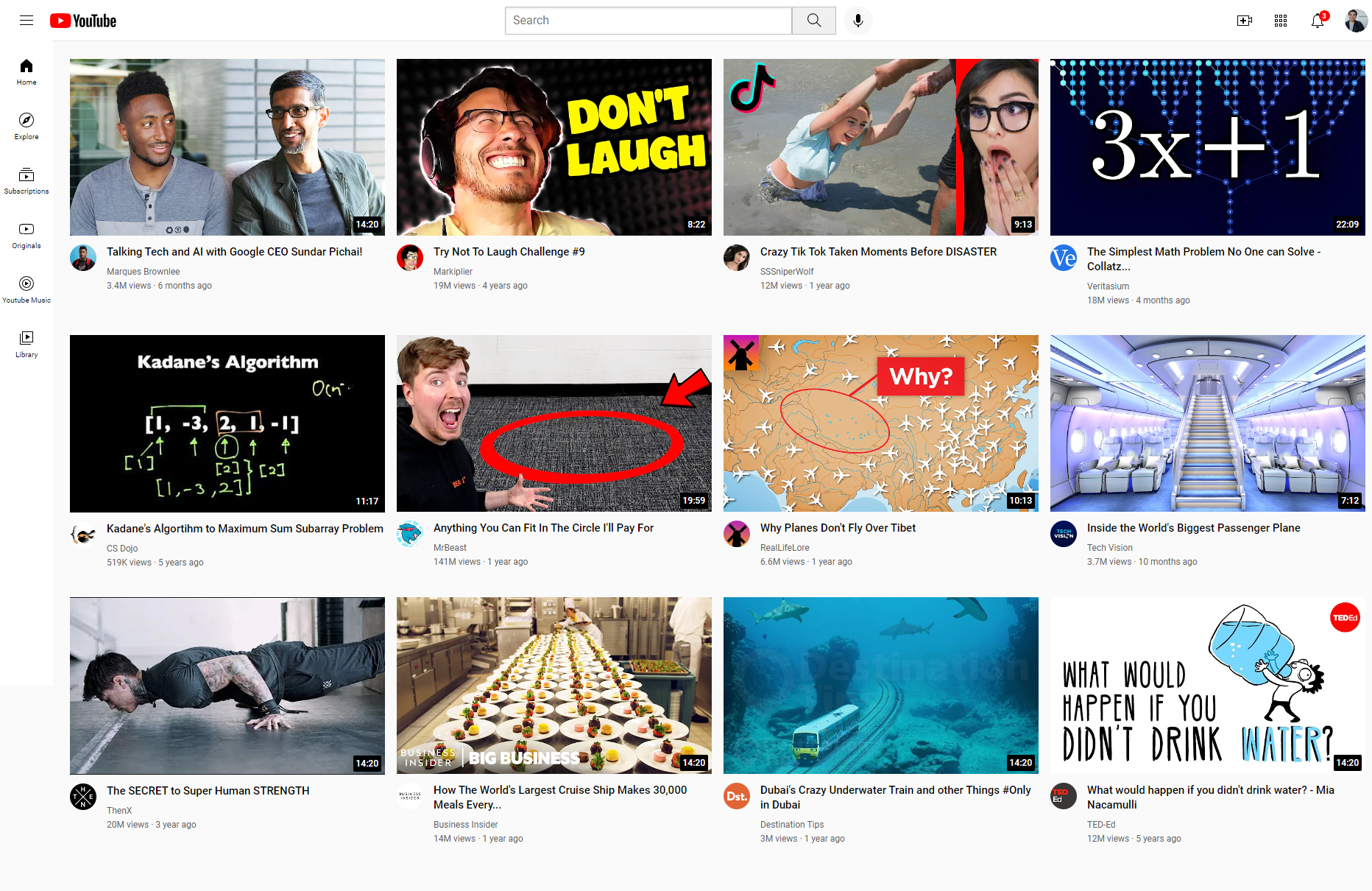Open Youtube Music from sidebar
This screenshot has width=1372, height=891.
point(26,289)
